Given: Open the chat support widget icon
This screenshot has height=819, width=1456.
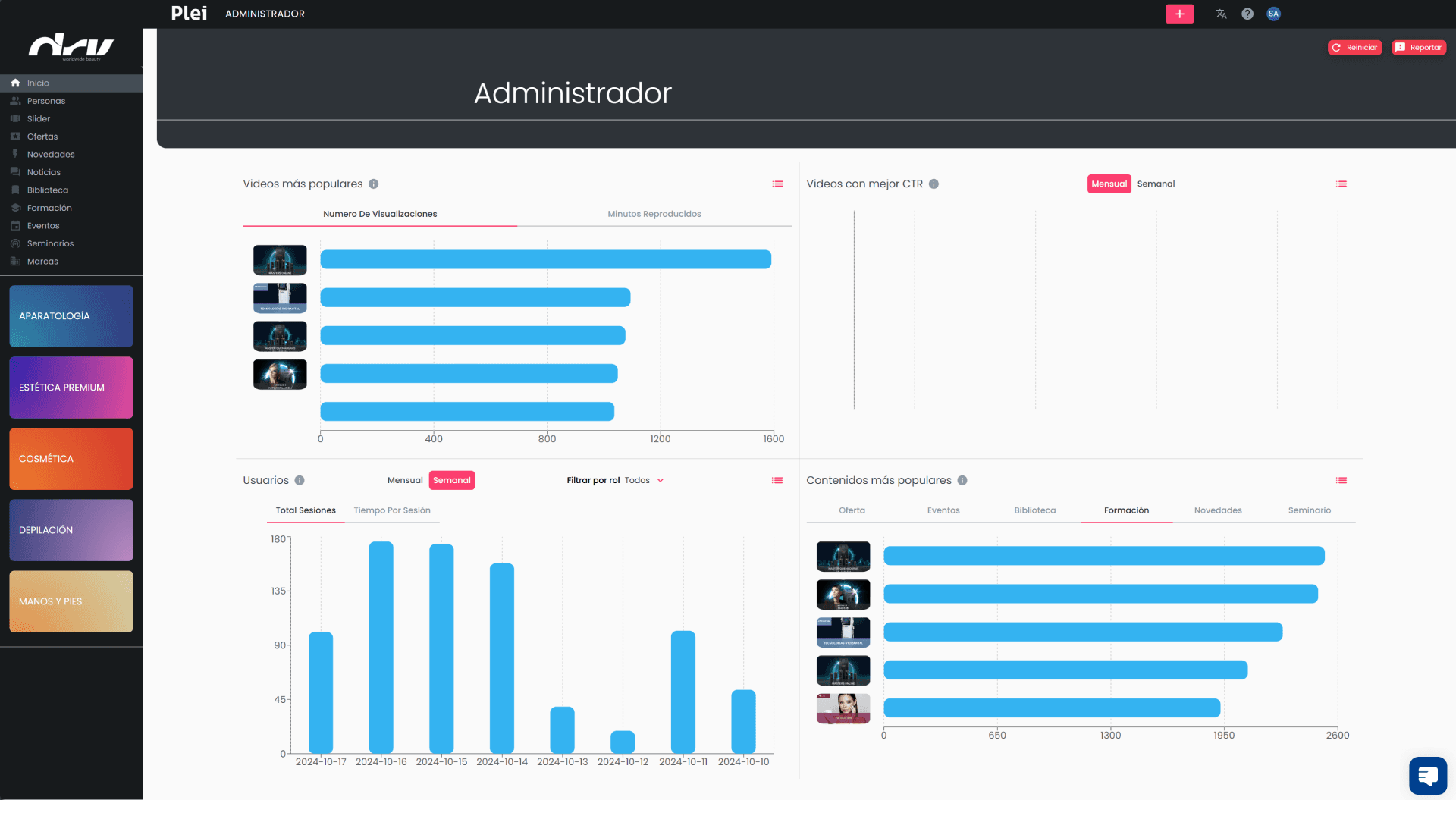Looking at the screenshot, I should coord(1427,775).
